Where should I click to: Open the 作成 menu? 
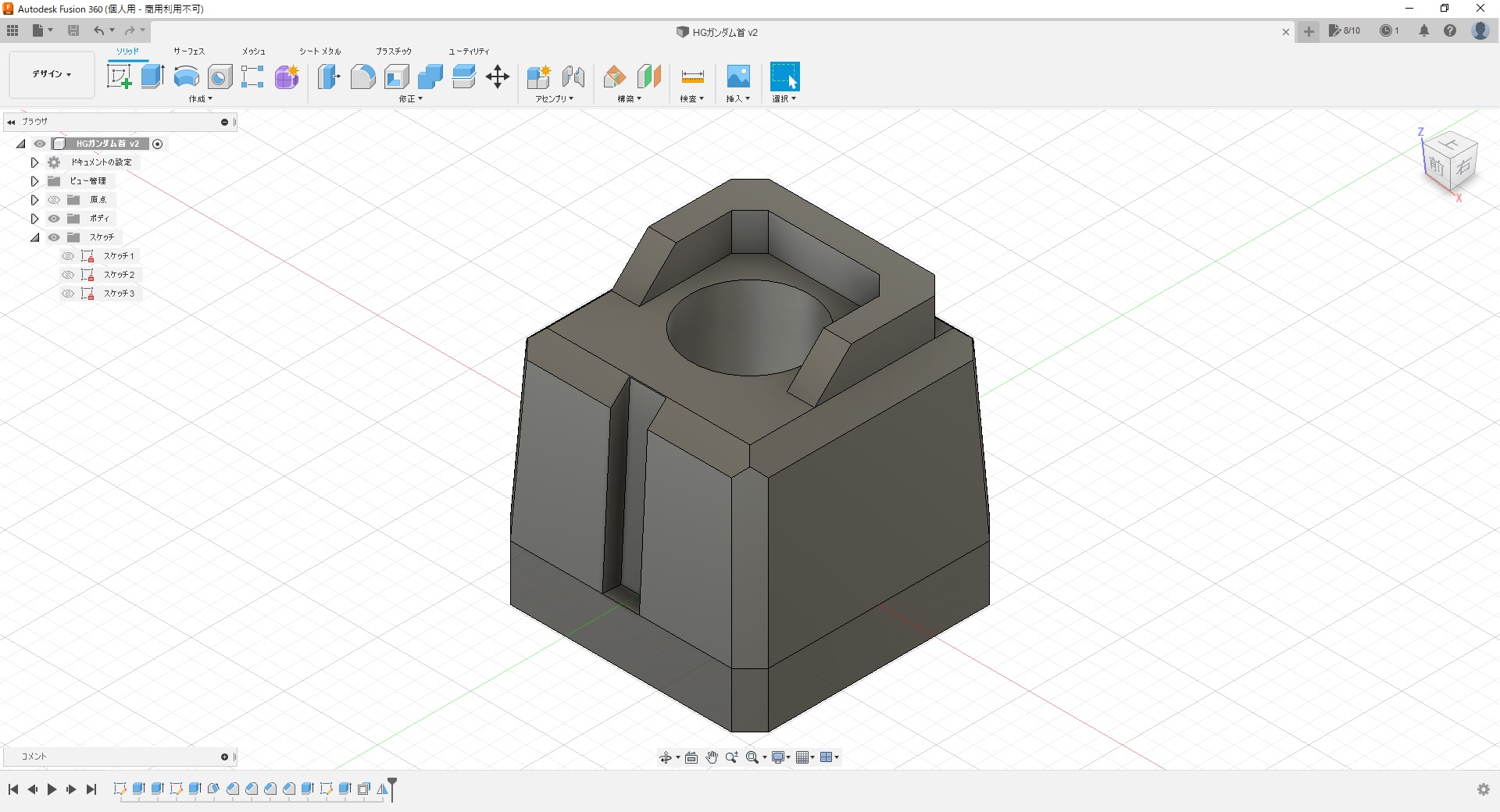pos(200,99)
